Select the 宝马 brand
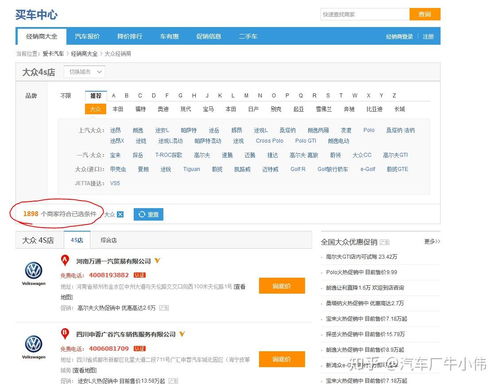499x384 pixels. point(208,109)
